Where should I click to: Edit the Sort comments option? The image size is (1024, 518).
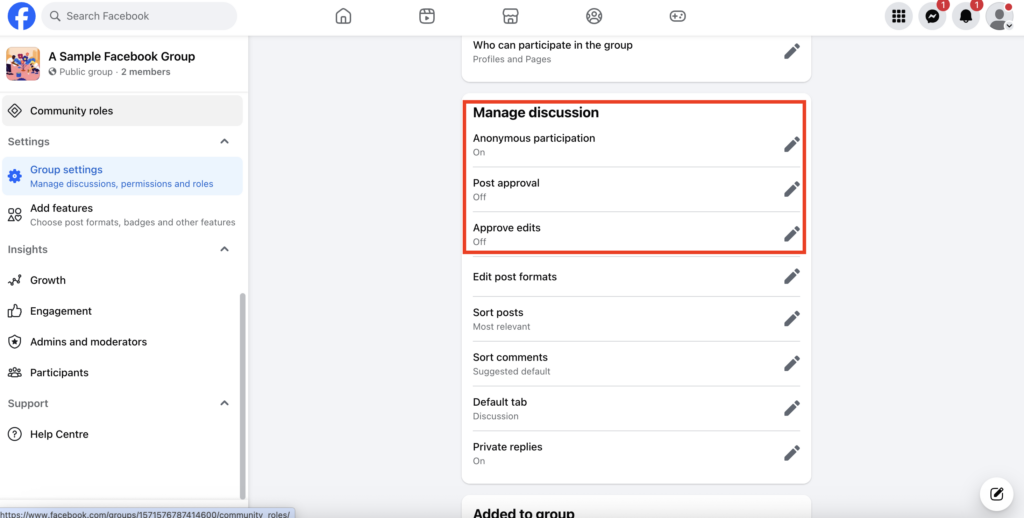[x=791, y=364]
